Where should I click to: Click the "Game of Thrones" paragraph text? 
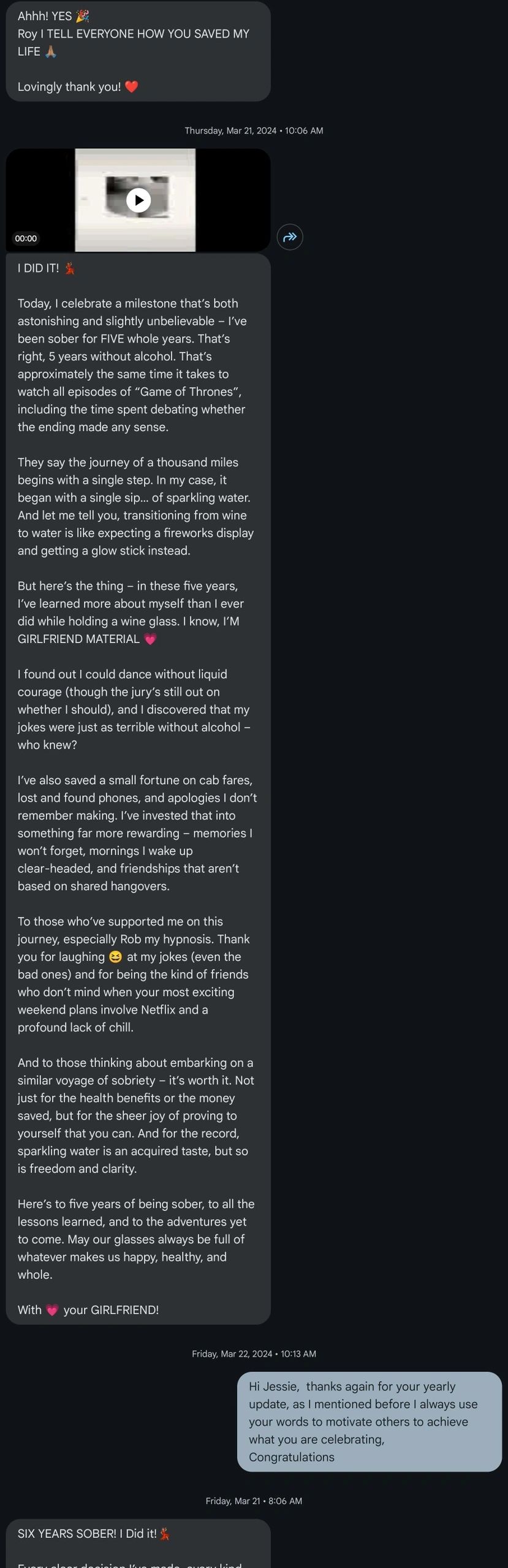click(131, 365)
